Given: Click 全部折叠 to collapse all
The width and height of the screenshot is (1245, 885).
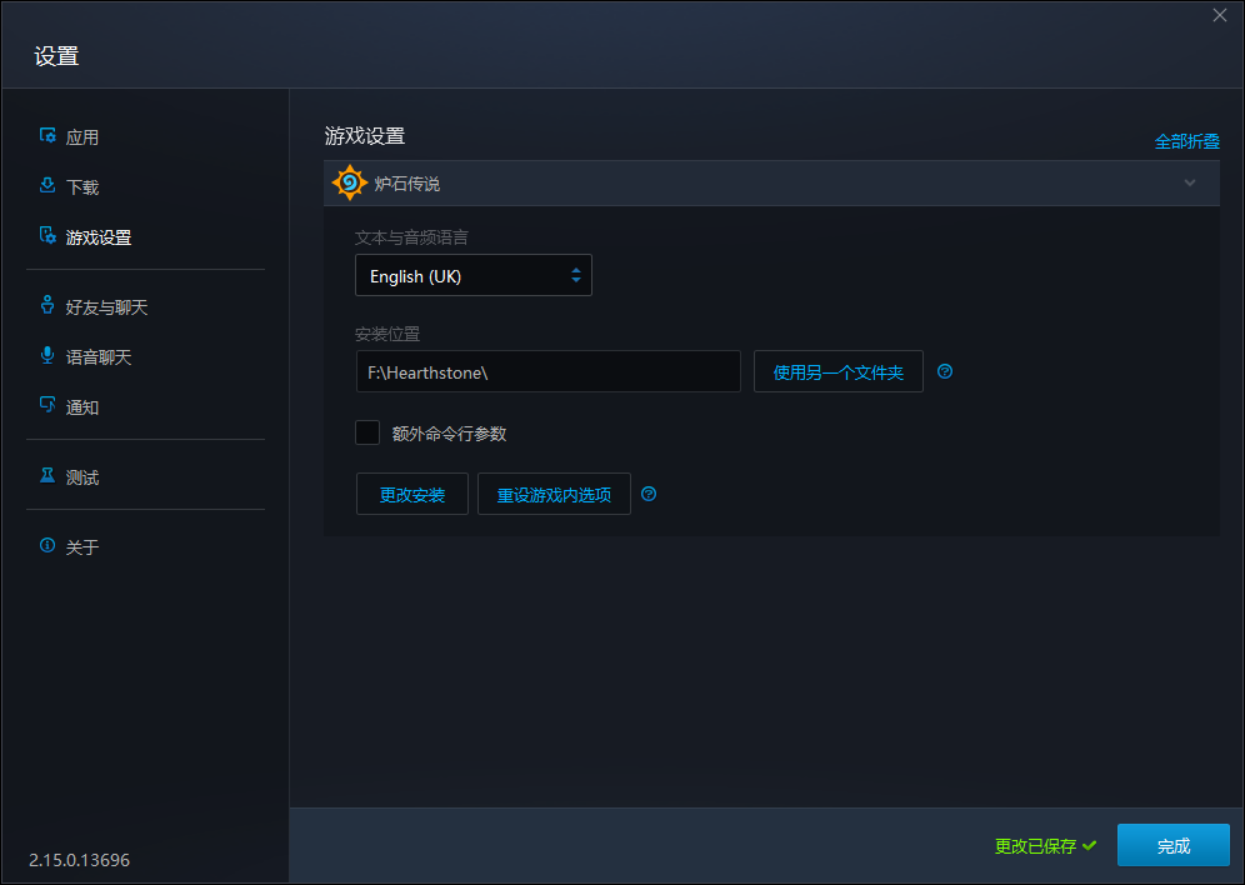Looking at the screenshot, I should (1187, 142).
